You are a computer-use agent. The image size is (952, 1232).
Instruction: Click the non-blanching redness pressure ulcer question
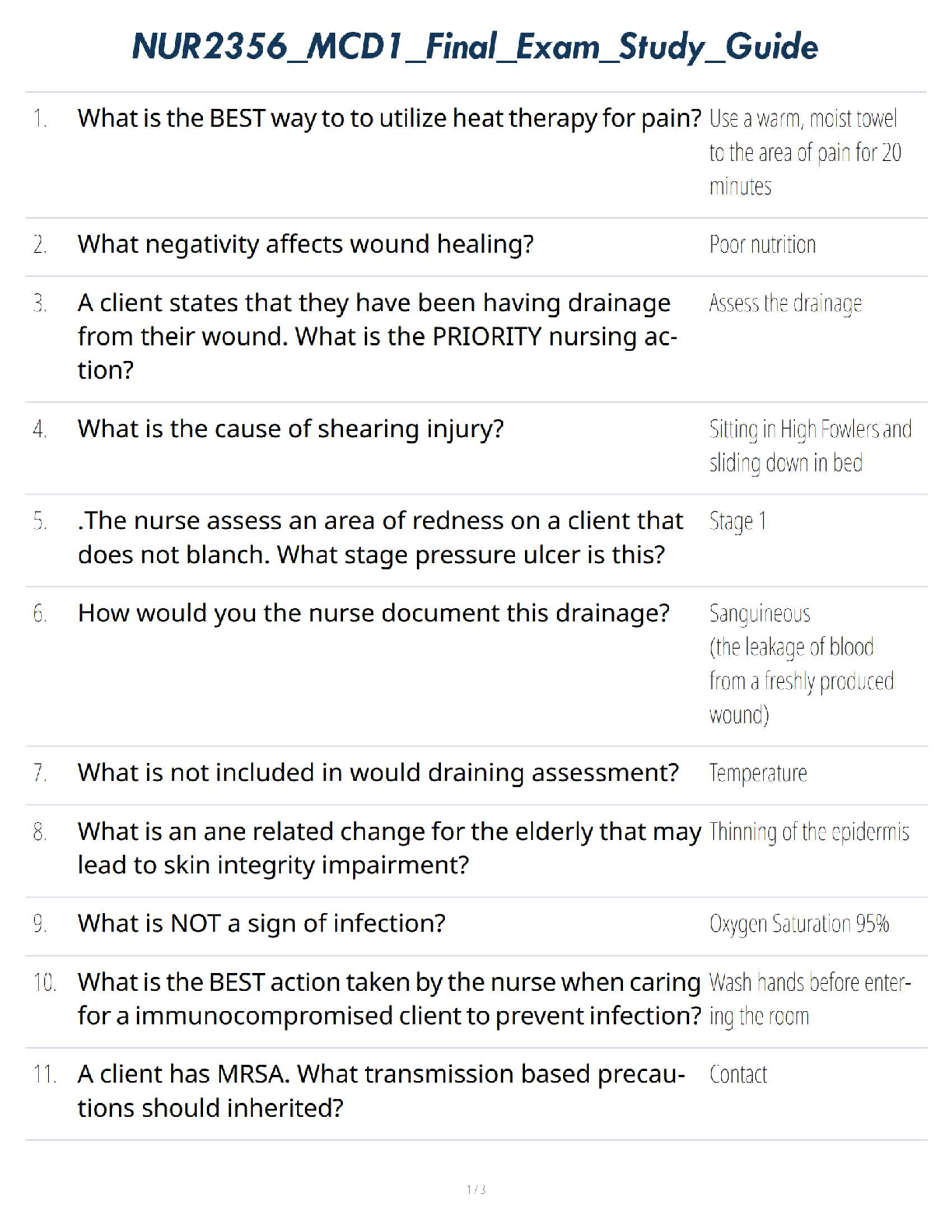tap(380, 537)
